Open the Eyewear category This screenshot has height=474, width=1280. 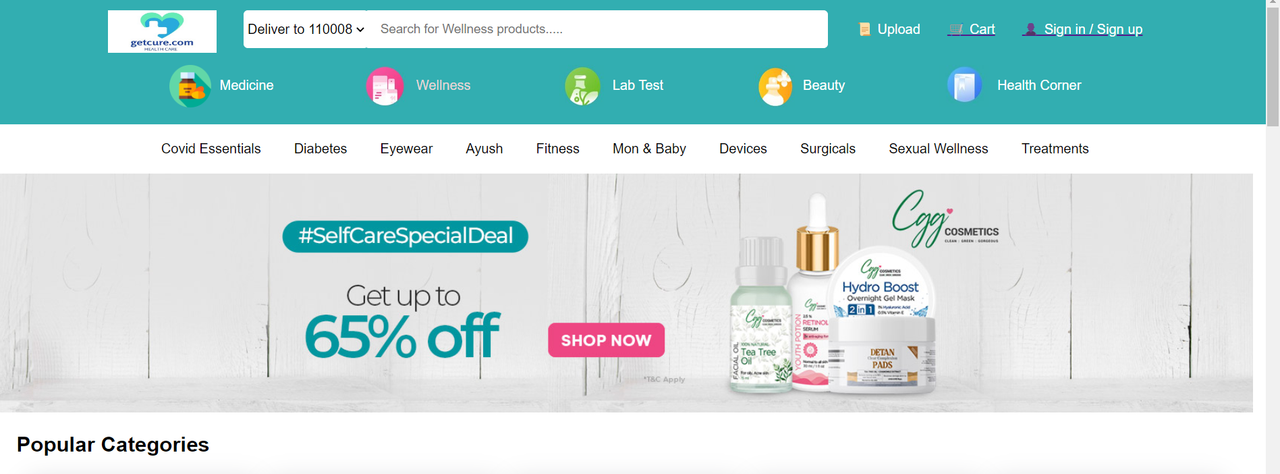point(406,149)
